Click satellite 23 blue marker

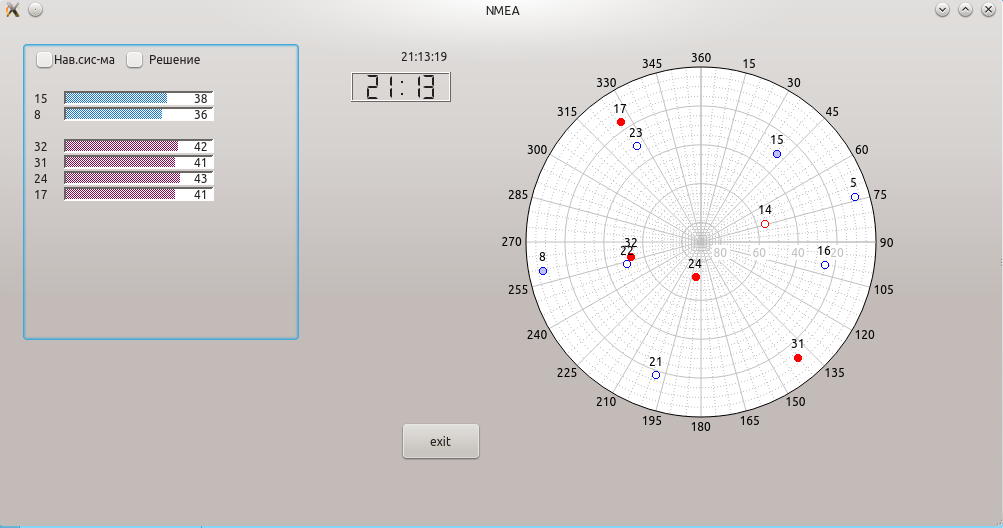(x=637, y=146)
